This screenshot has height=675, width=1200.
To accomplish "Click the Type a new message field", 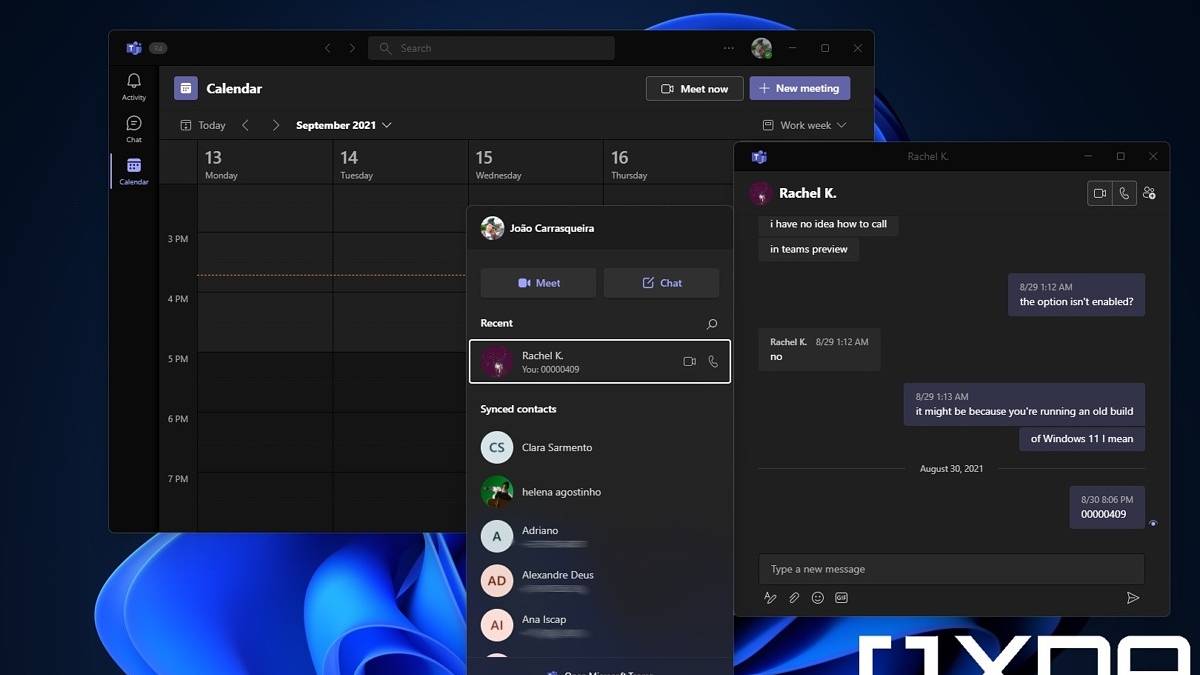I will (x=951, y=569).
